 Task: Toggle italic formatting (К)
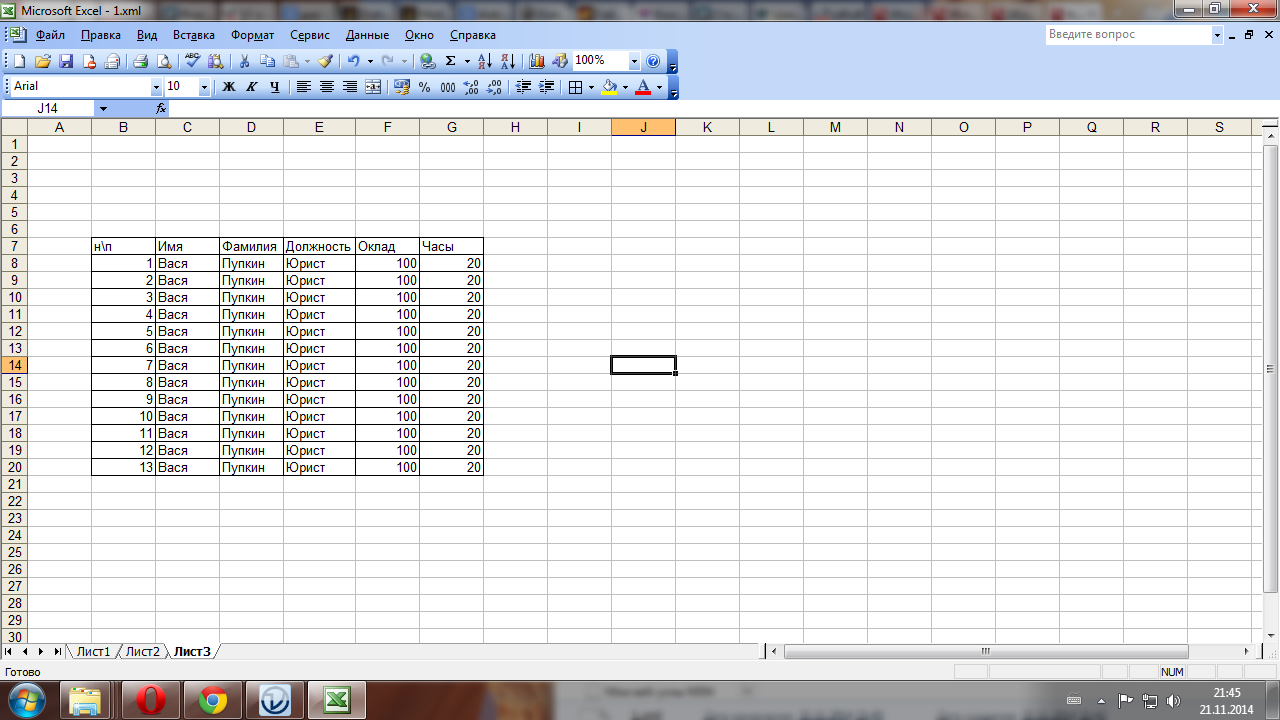tap(251, 87)
